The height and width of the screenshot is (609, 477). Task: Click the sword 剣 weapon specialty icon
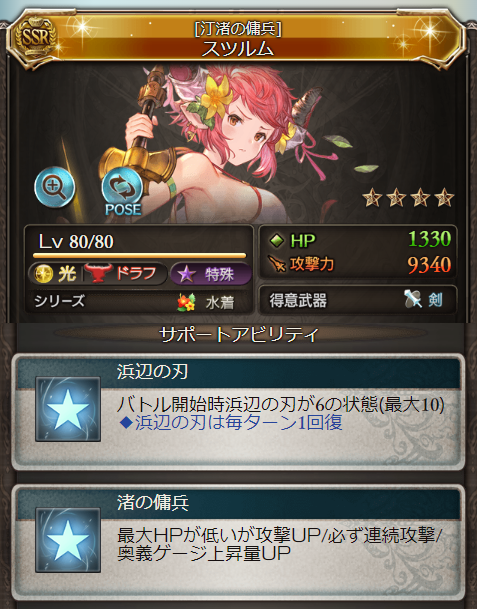pos(413,299)
